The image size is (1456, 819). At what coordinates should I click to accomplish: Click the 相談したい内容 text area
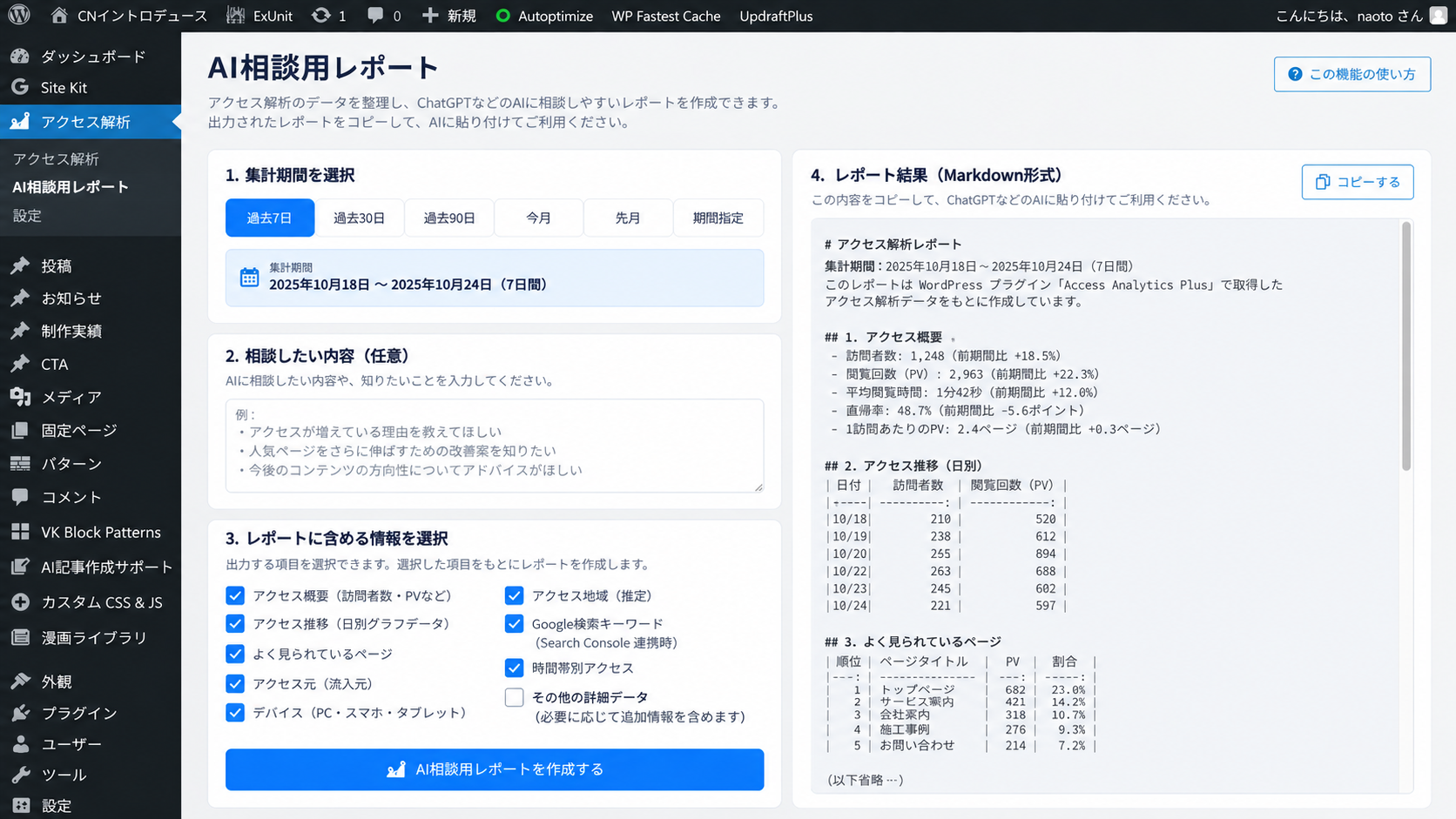[495, 446]
